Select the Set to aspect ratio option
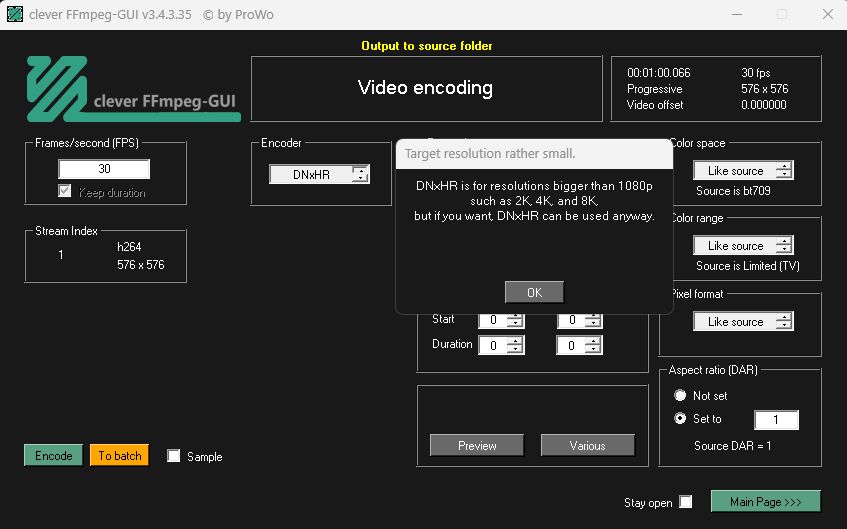 tap(680, 419)
